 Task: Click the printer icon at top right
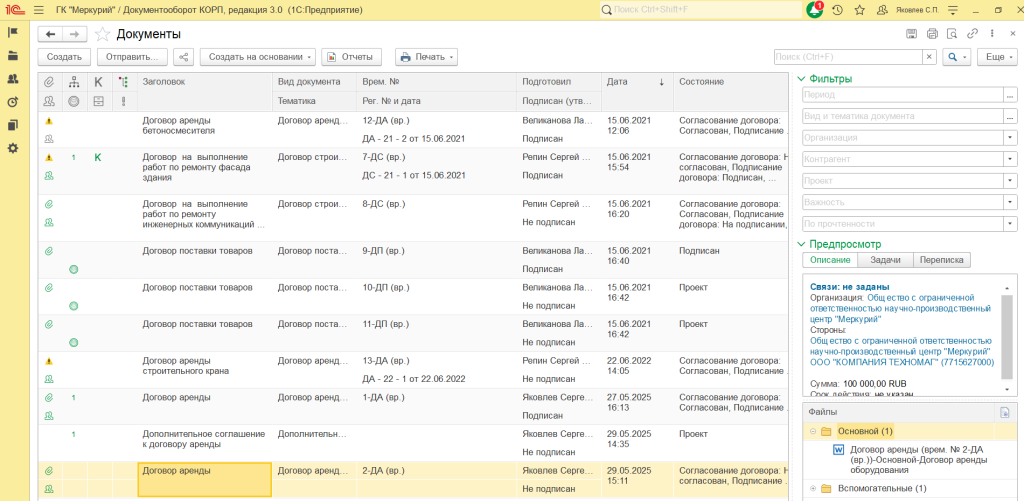[932, 34]
